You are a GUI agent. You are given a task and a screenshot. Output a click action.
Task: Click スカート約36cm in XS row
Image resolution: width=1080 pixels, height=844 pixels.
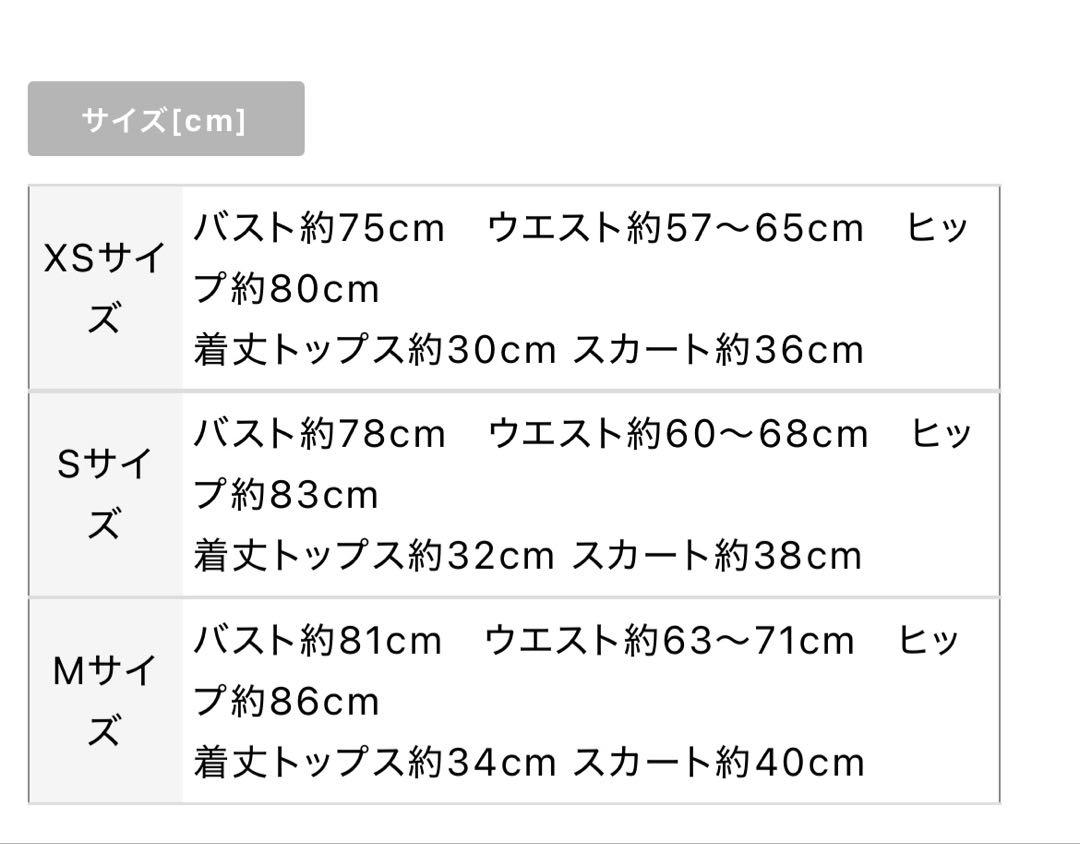718,349
